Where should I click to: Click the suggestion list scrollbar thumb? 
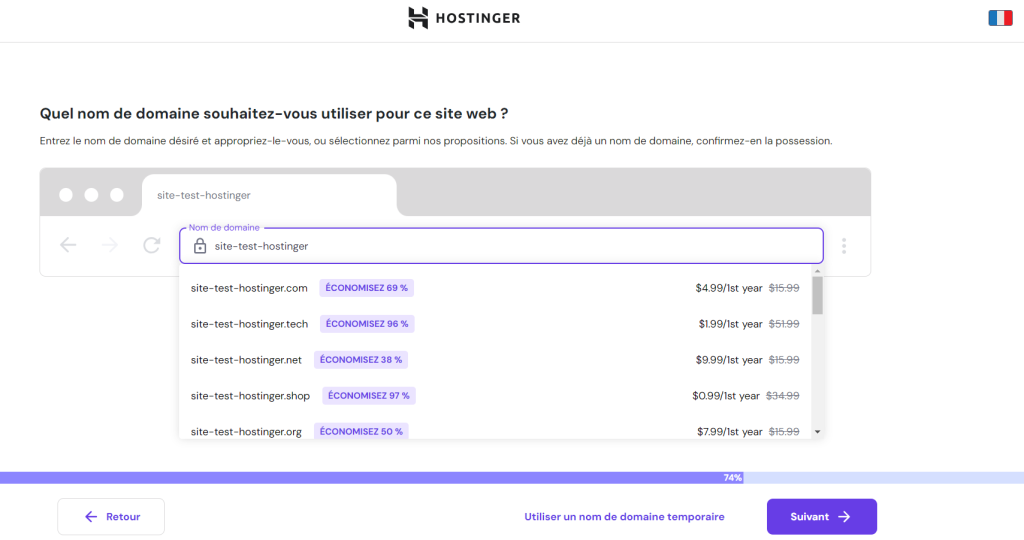pos(817,295)
